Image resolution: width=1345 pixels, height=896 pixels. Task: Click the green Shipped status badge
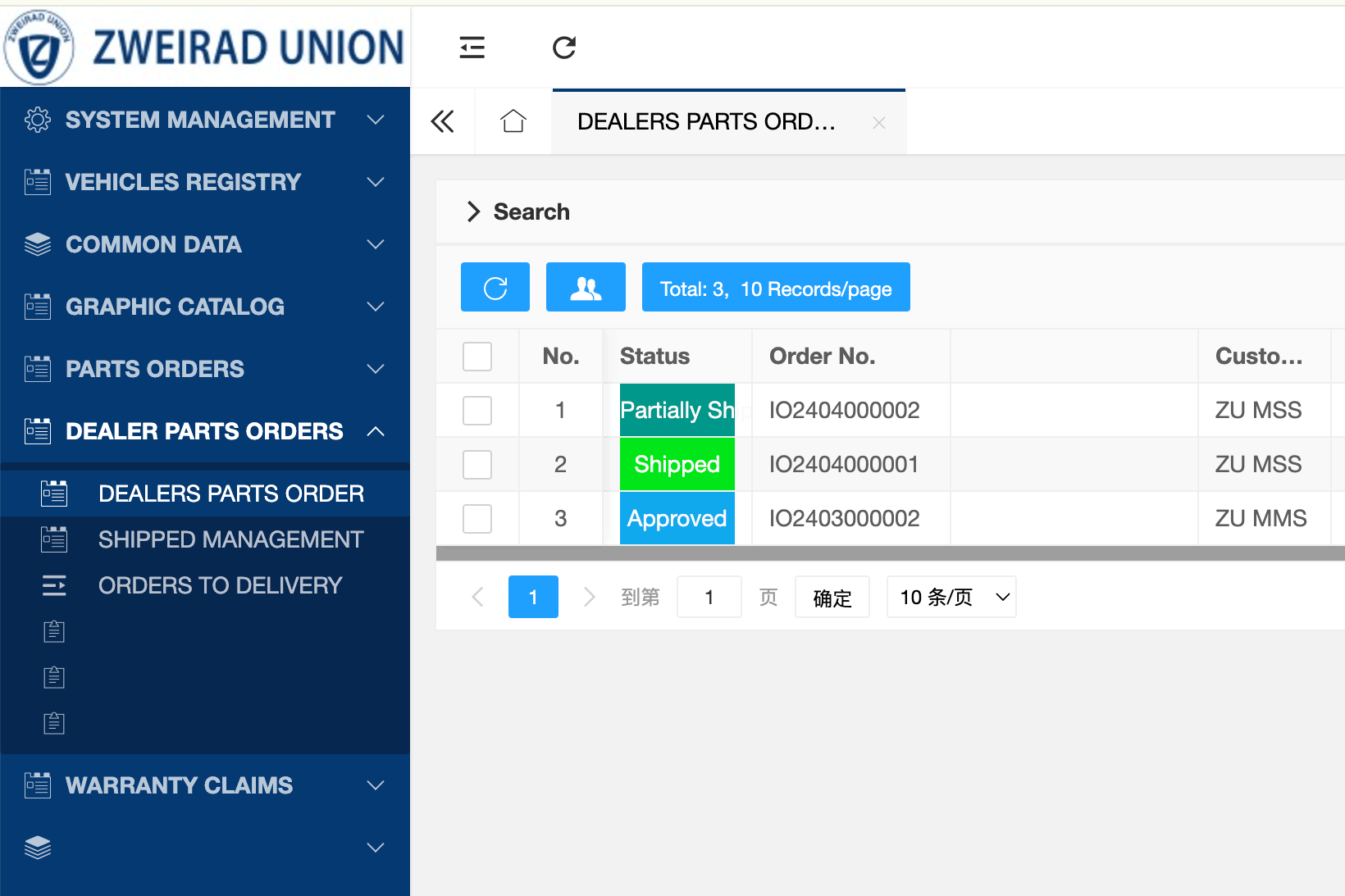677,464
